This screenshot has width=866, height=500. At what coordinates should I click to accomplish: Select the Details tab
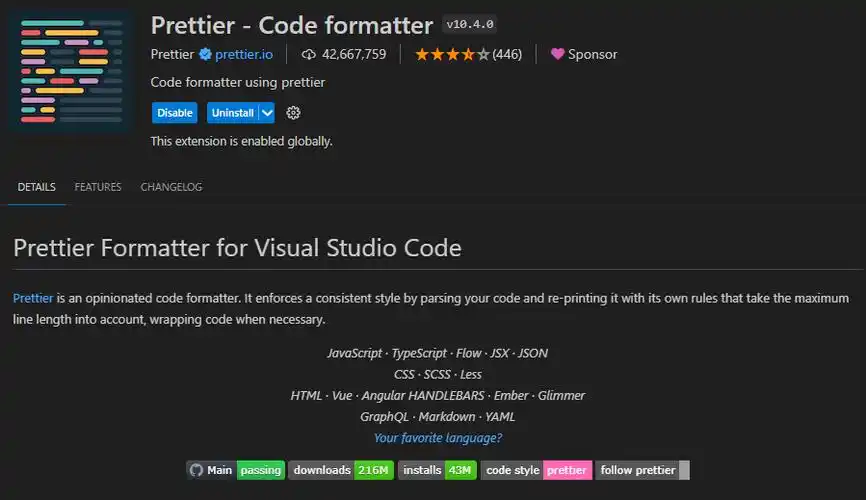coord(36,187)
